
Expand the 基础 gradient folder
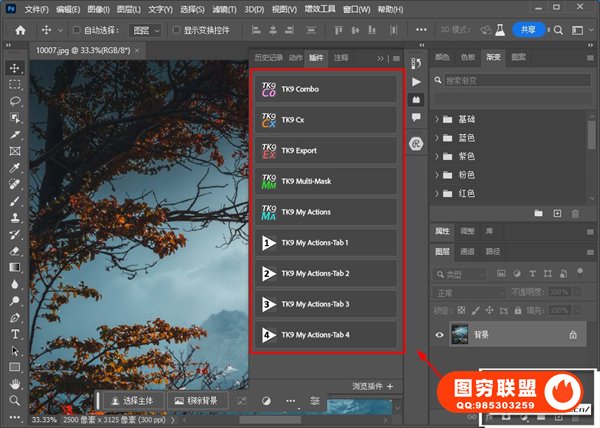(x=437, y=119)
